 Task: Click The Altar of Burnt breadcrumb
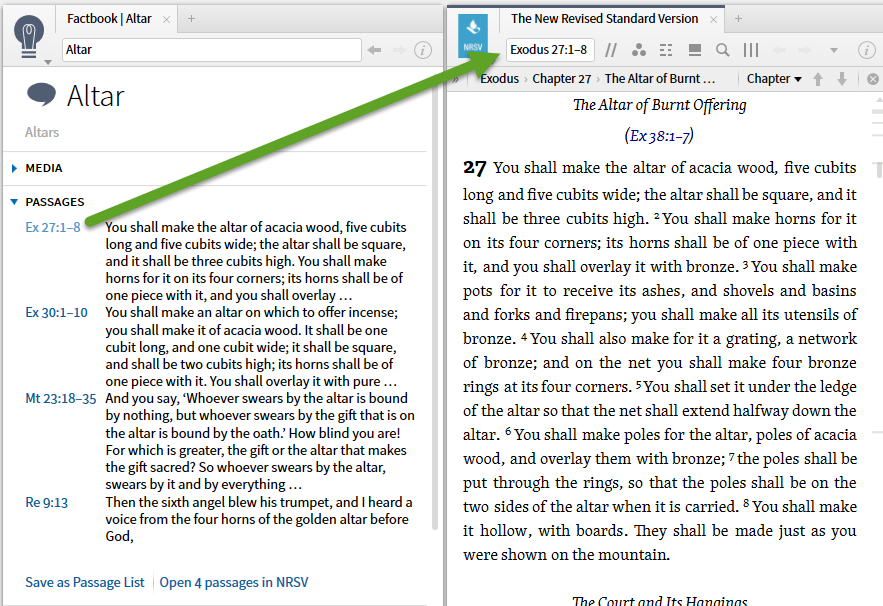point(659,79)
